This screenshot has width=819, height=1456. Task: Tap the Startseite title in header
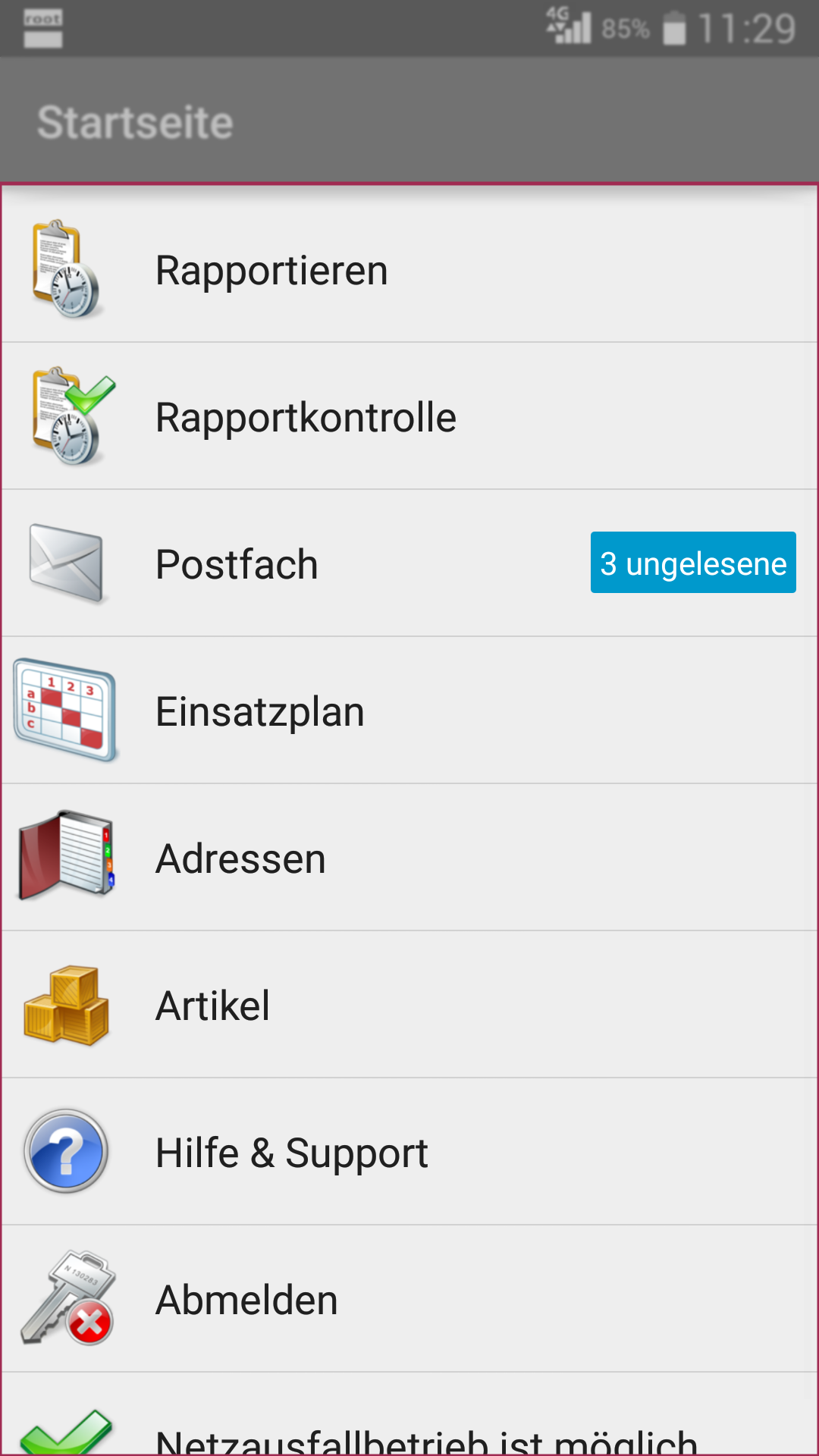coord(135,122)
